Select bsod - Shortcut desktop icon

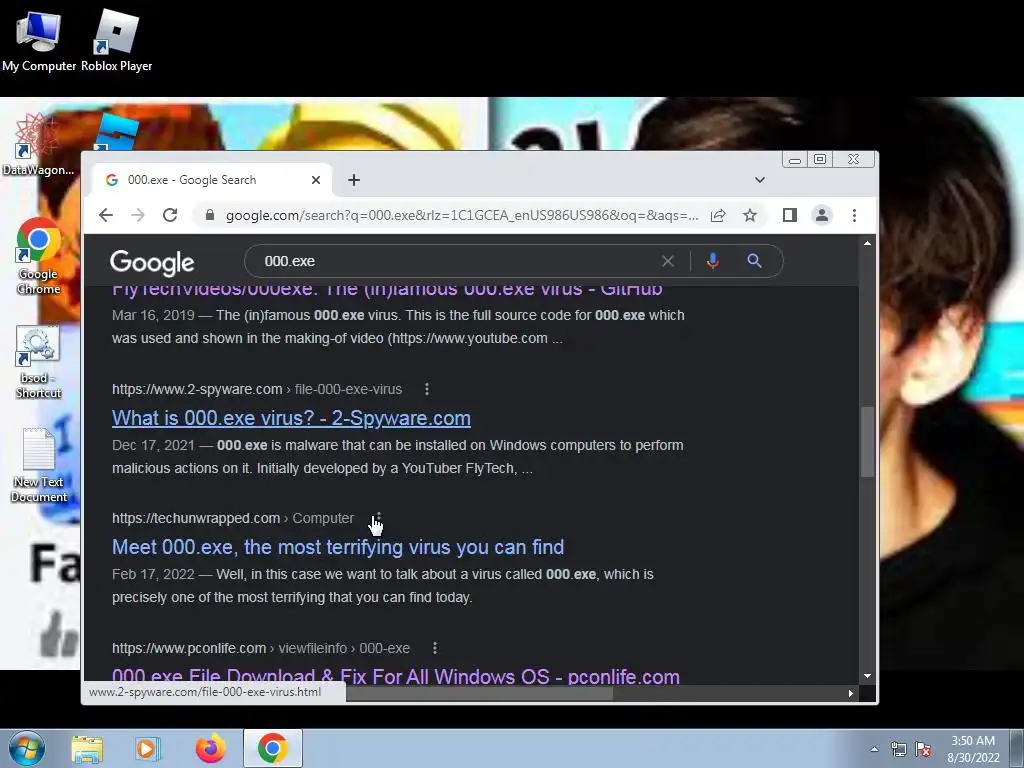click(39, 362)
